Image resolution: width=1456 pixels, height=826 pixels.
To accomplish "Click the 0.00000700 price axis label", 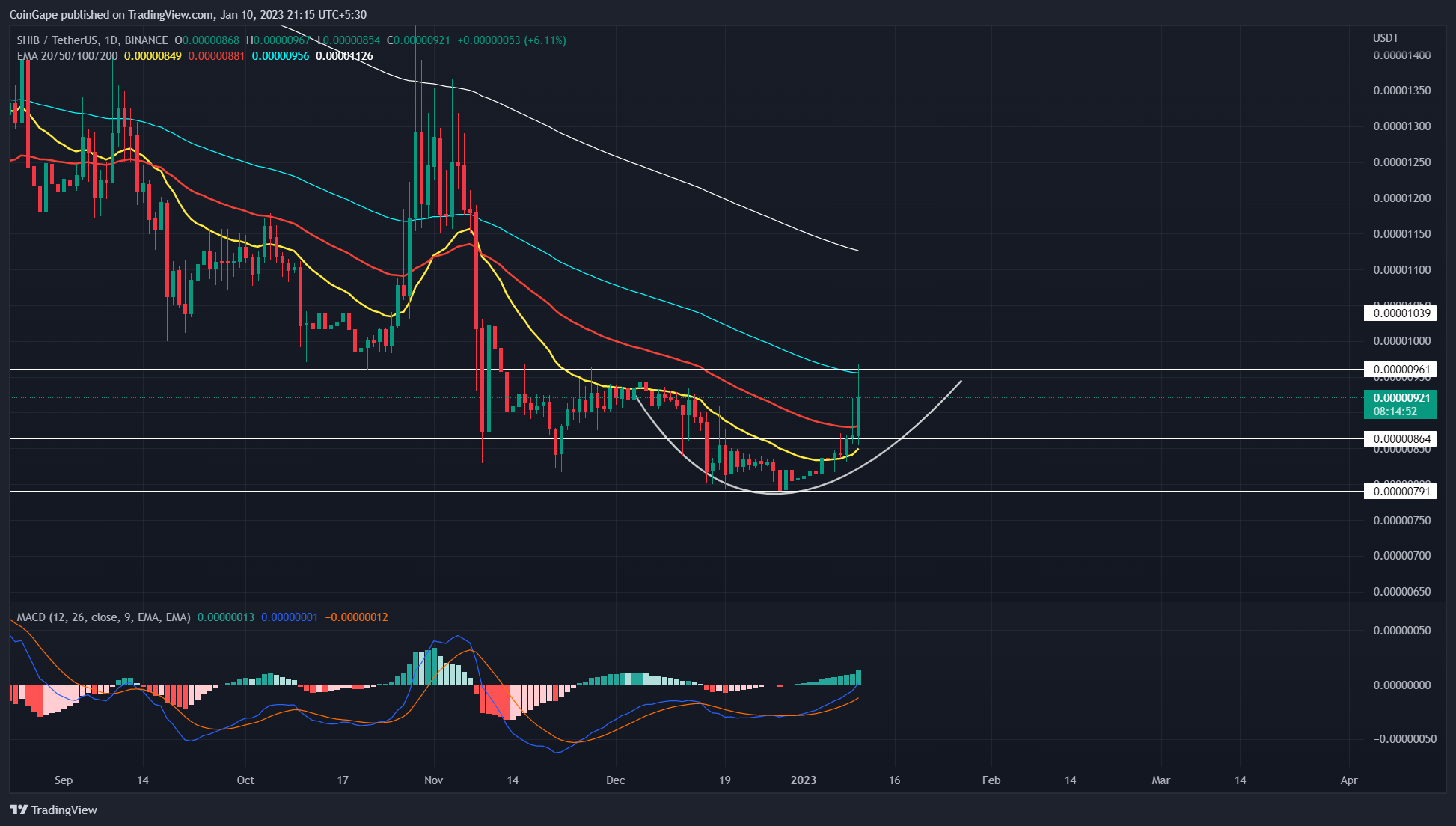I will pyautogui.click(x=1402, y=556).
